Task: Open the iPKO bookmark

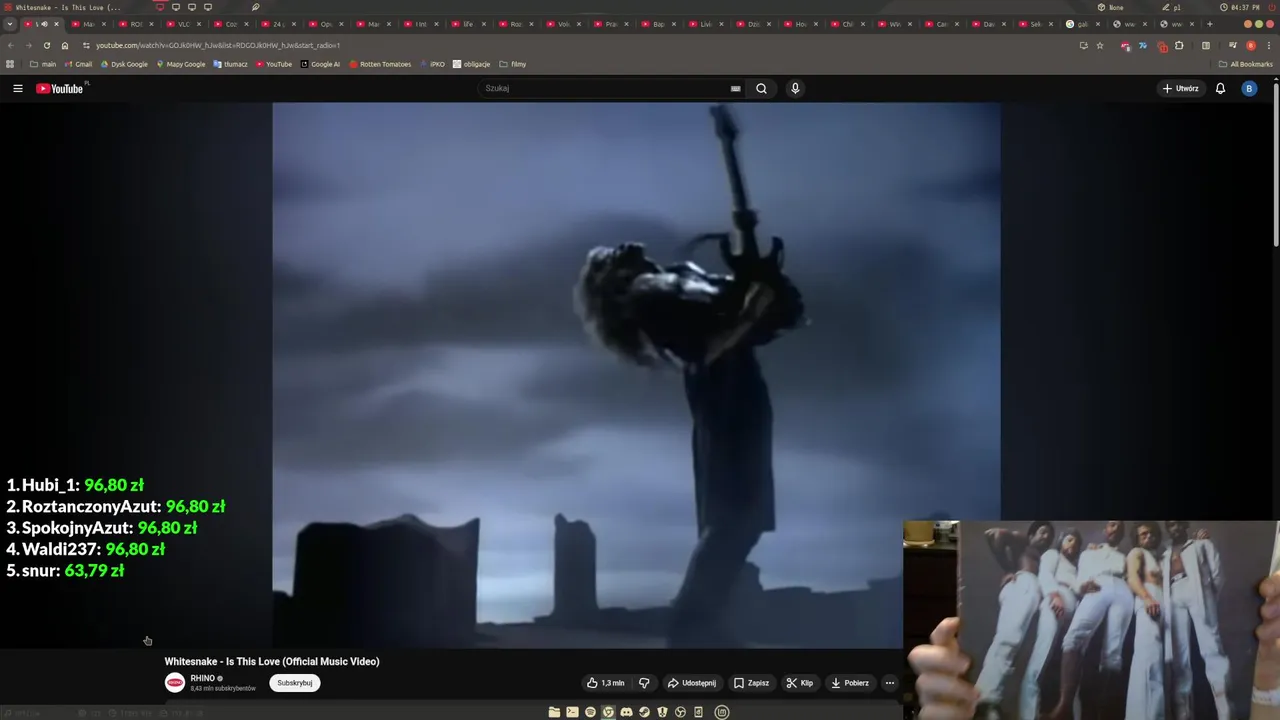Action: pos(432,64)
